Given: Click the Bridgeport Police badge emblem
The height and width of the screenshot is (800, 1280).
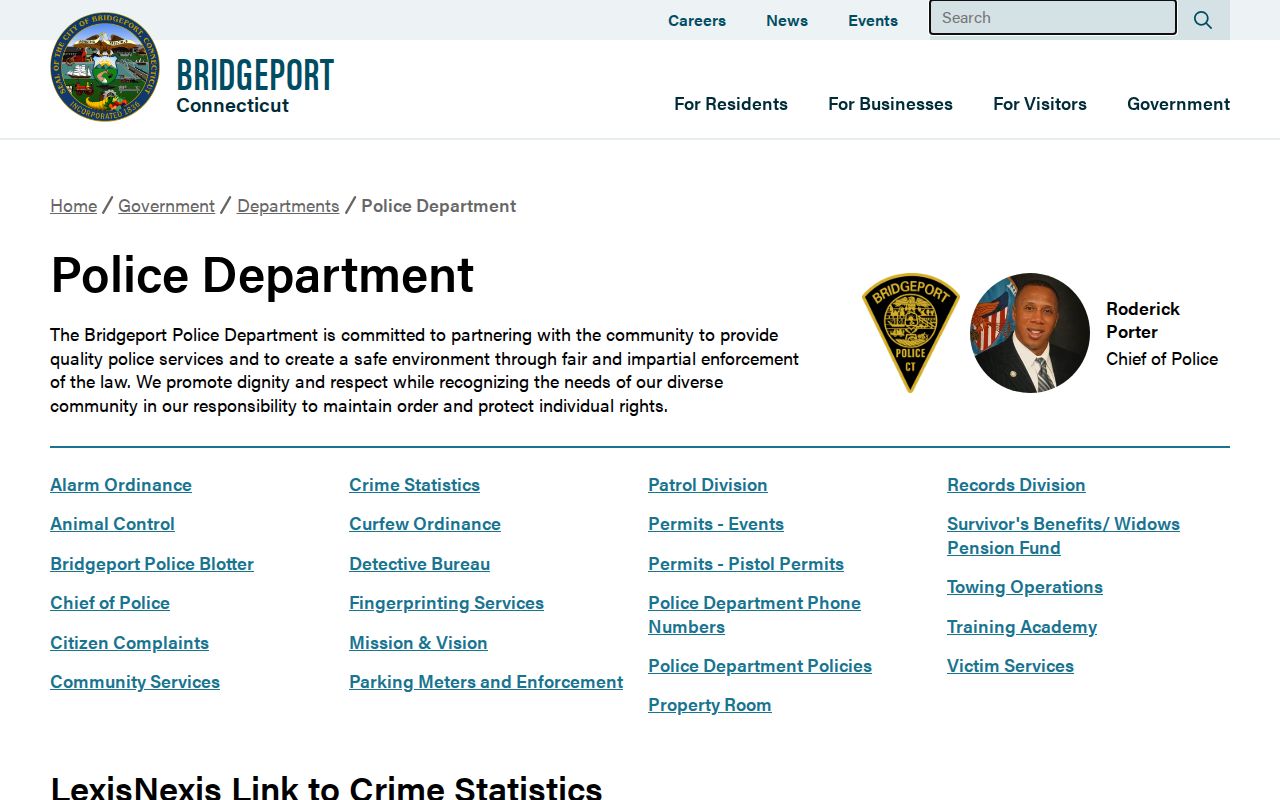Looking at the screenshot, I should click(x=910, y=333).
